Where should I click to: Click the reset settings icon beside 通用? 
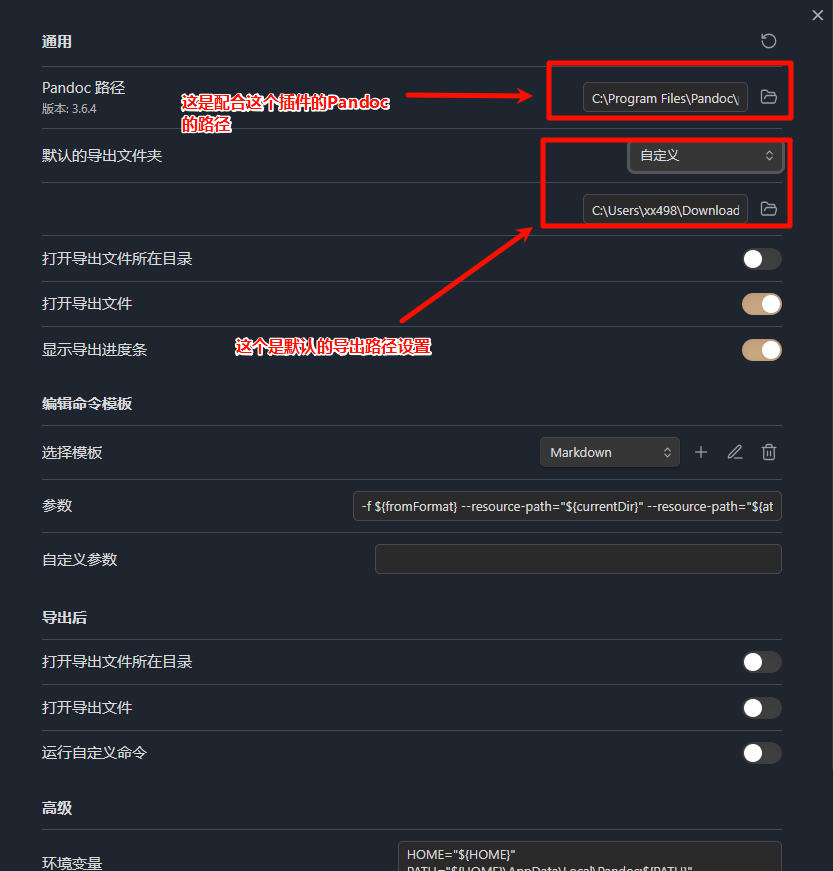point(769,41)
